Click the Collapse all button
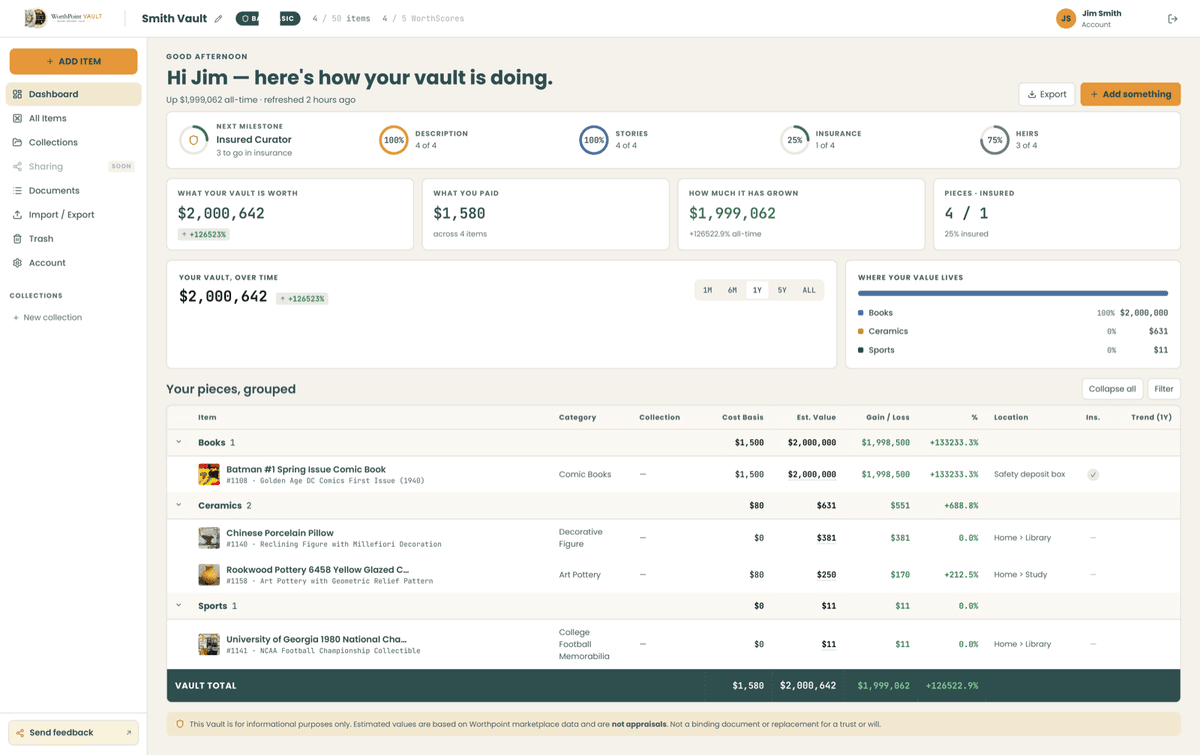 point(1112,389)
